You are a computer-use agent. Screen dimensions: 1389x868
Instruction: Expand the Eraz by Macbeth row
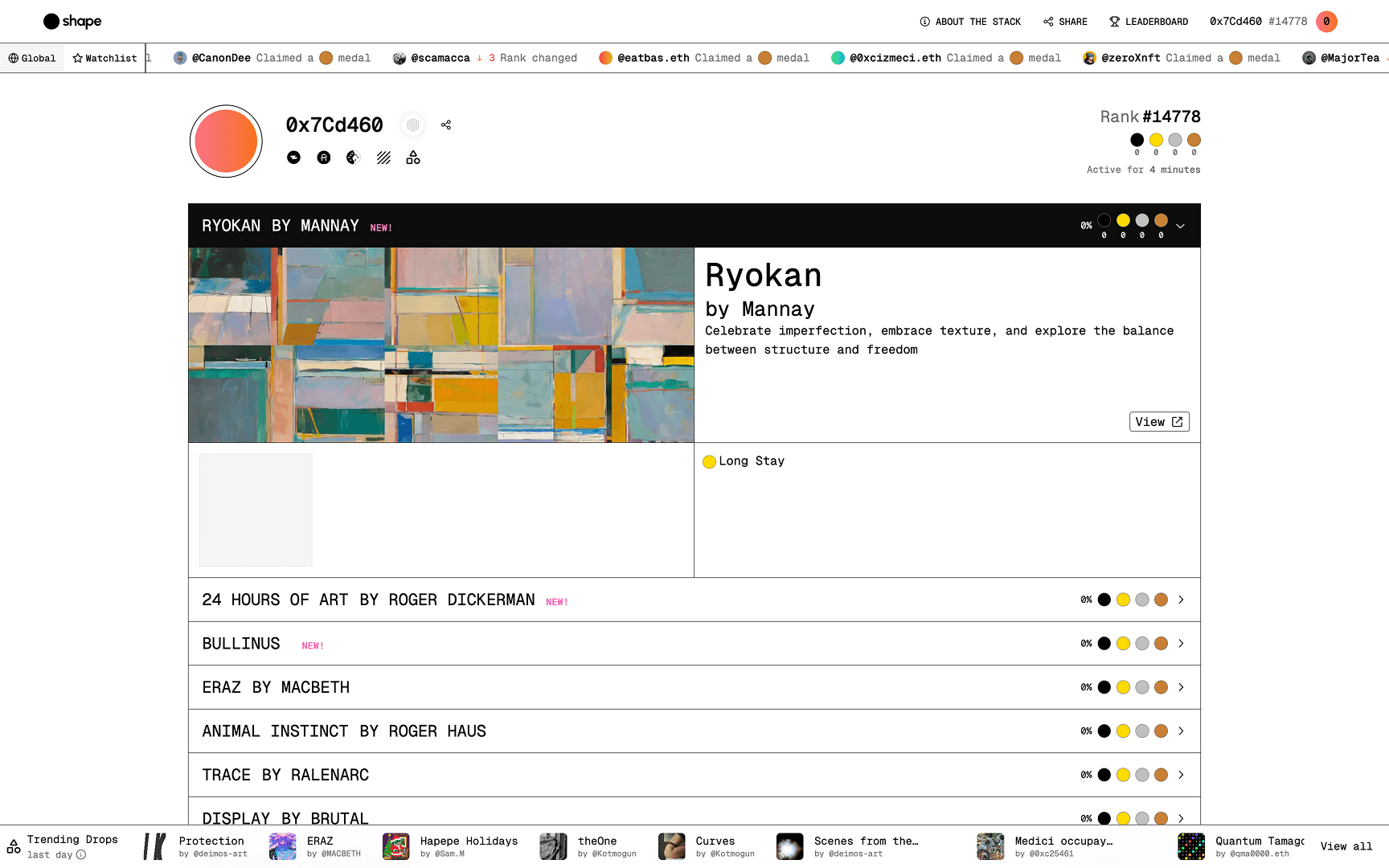tap(1181, 687)
